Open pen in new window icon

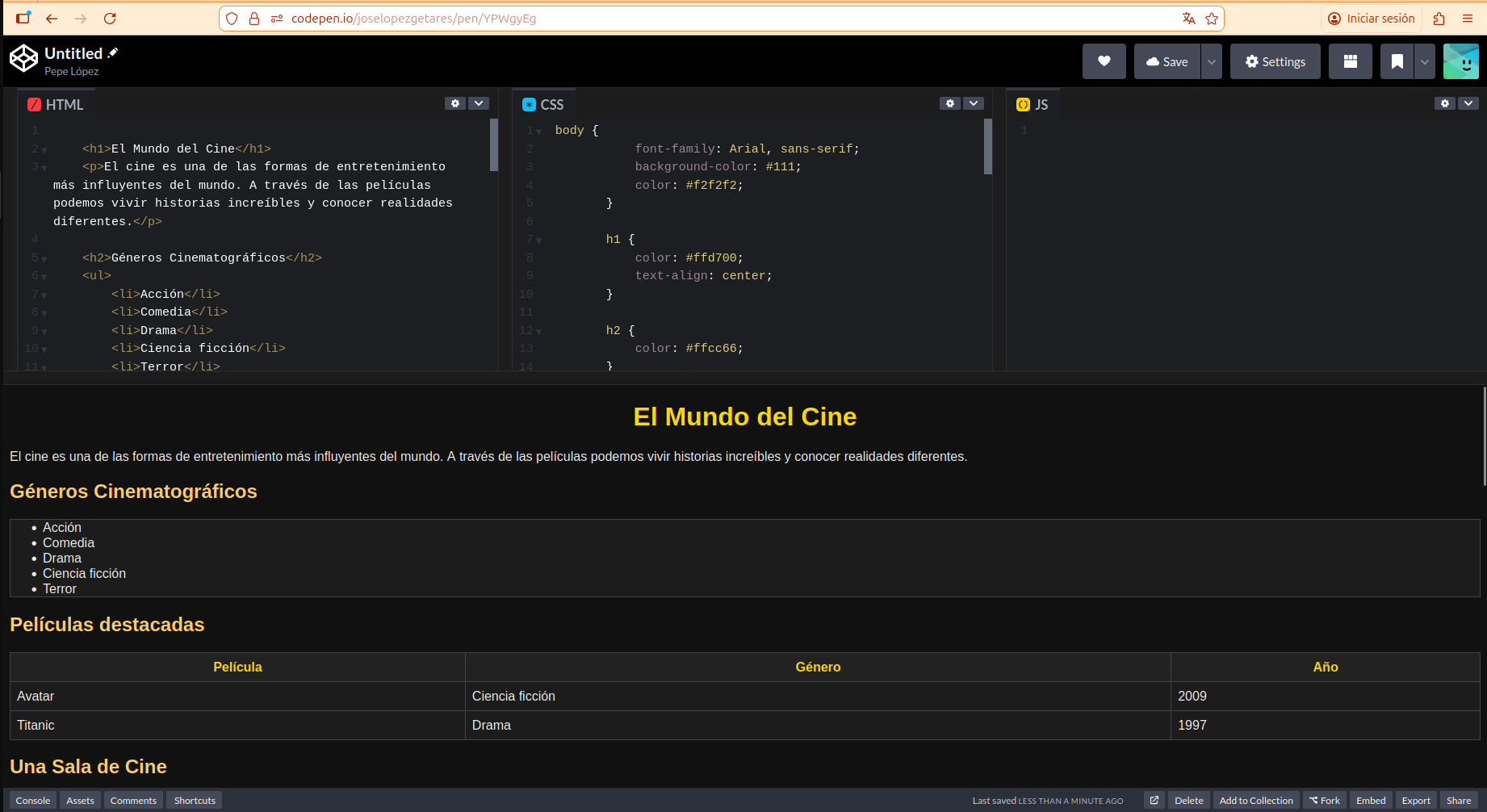[x=1154, y=801]
